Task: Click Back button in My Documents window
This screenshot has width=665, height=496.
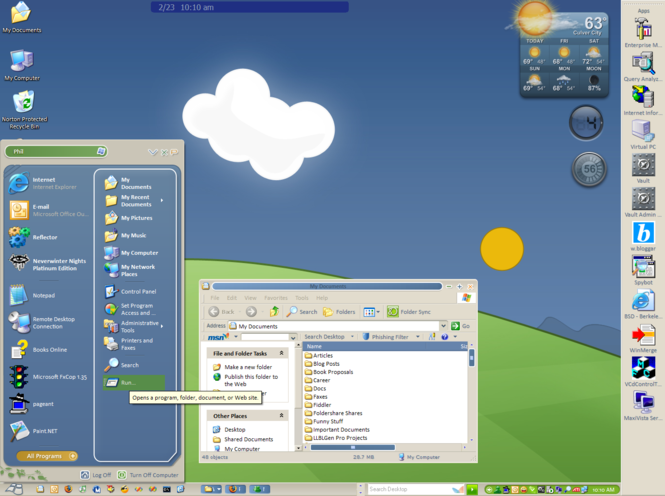Action: (x=221, y=312)
